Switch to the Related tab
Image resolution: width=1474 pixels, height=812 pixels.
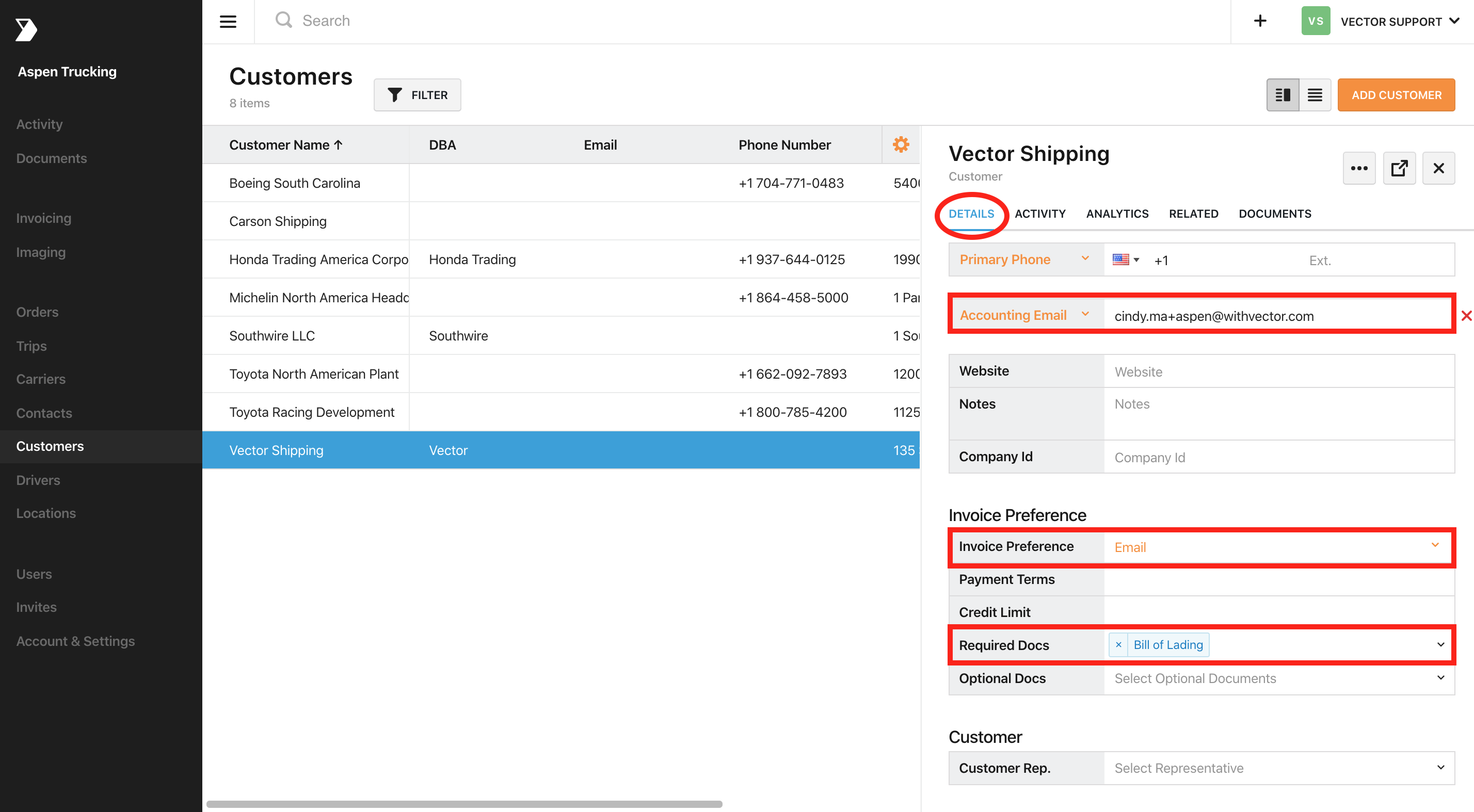pyautogui.click(x=1193, y=214)
